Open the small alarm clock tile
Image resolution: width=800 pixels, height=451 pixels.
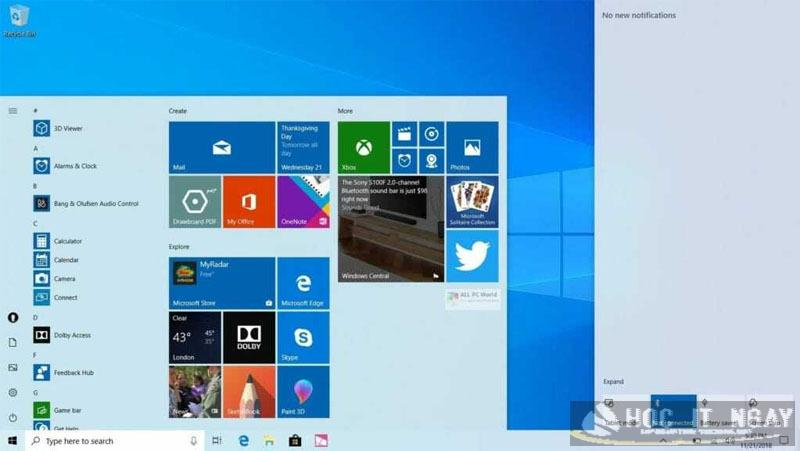pos(404,161)
